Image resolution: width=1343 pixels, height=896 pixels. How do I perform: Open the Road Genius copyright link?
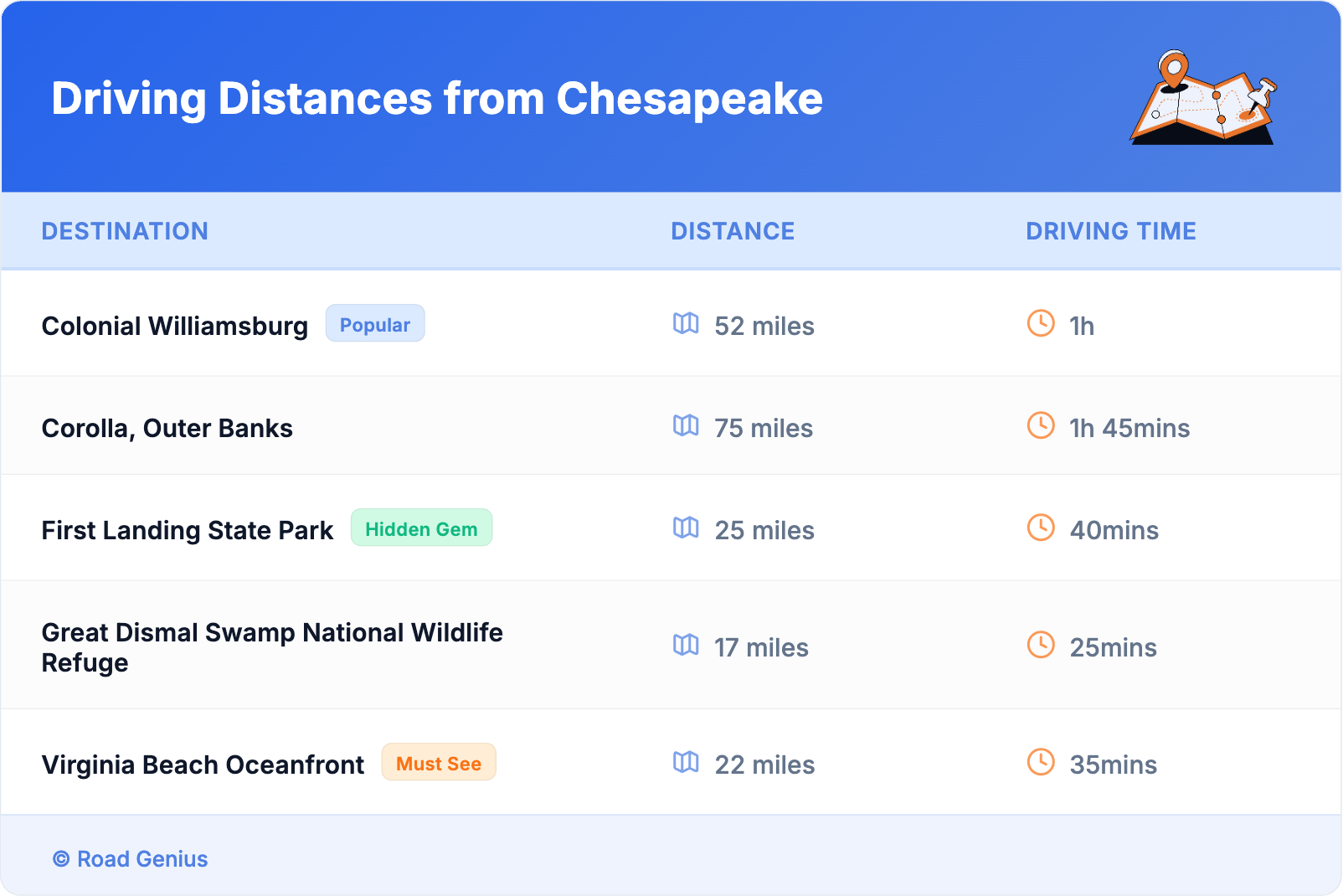pos(131,859)
